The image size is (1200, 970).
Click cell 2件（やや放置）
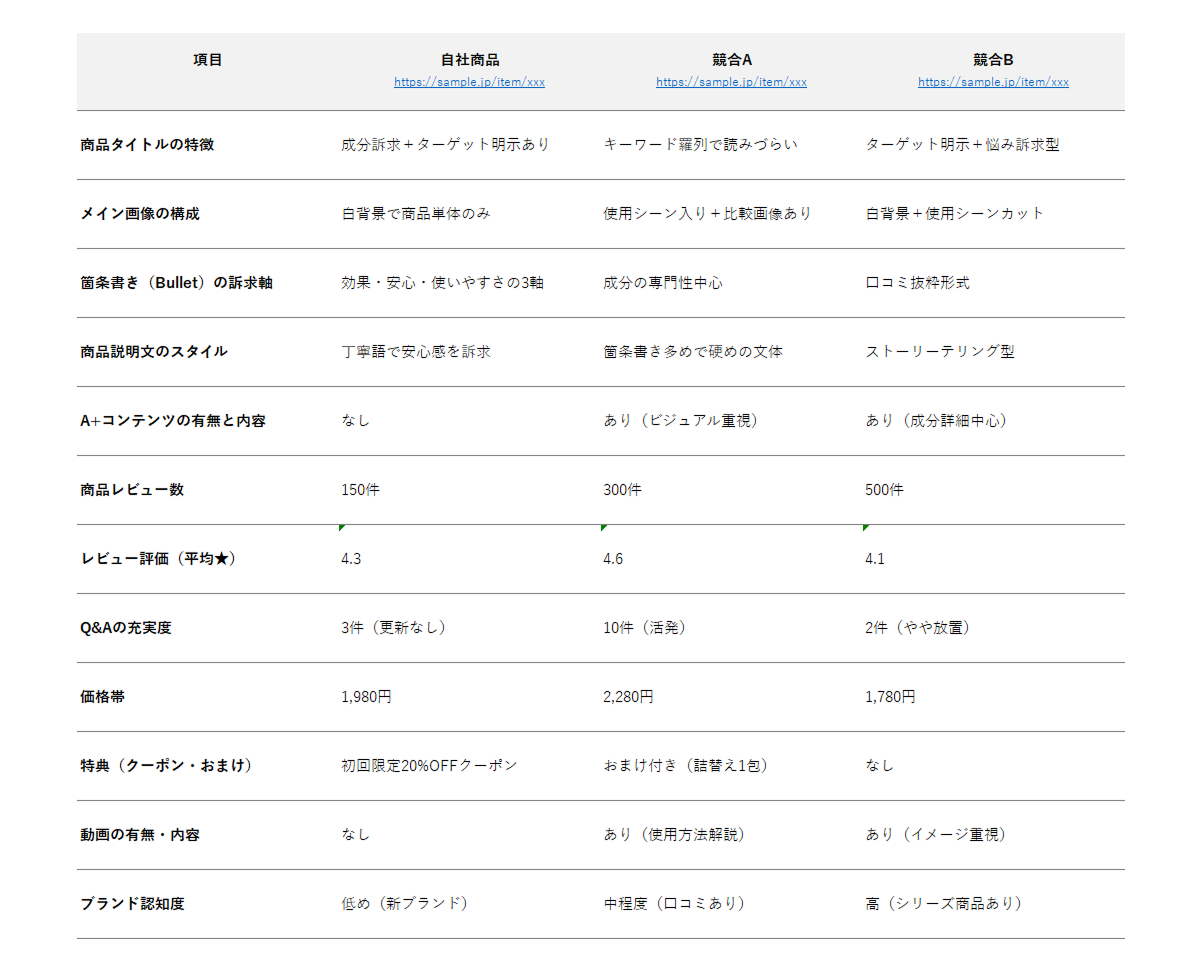click(x=919, y=628)
